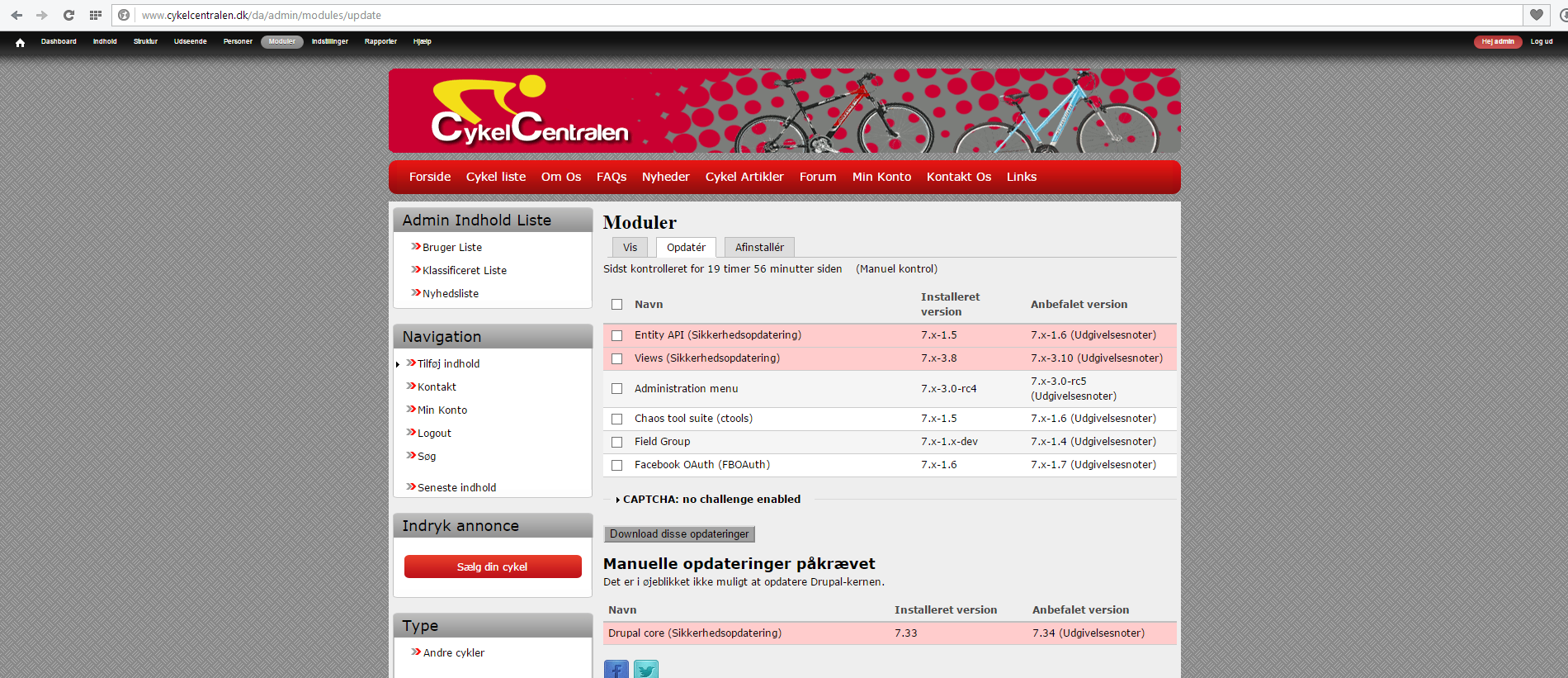Expand the CAPTCHA no challenge enabled section
This screenshot has width=1568, height=678.
click(711, 500)
